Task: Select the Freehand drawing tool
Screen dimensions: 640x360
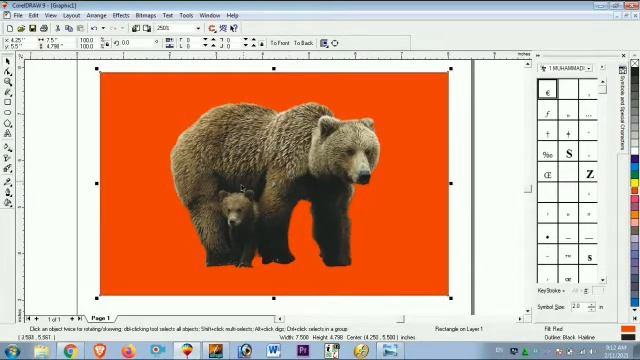Action: point(8,93)
